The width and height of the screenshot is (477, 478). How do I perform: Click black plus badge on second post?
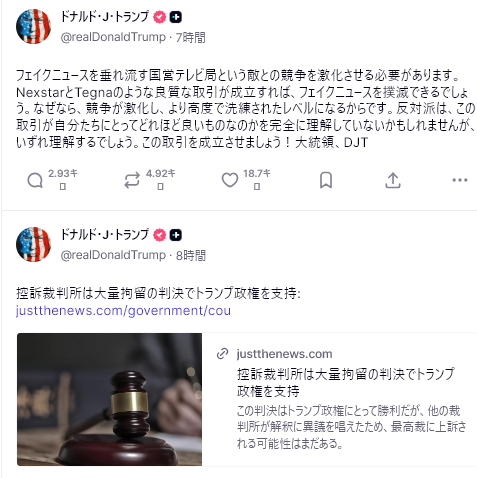[176, 235]
